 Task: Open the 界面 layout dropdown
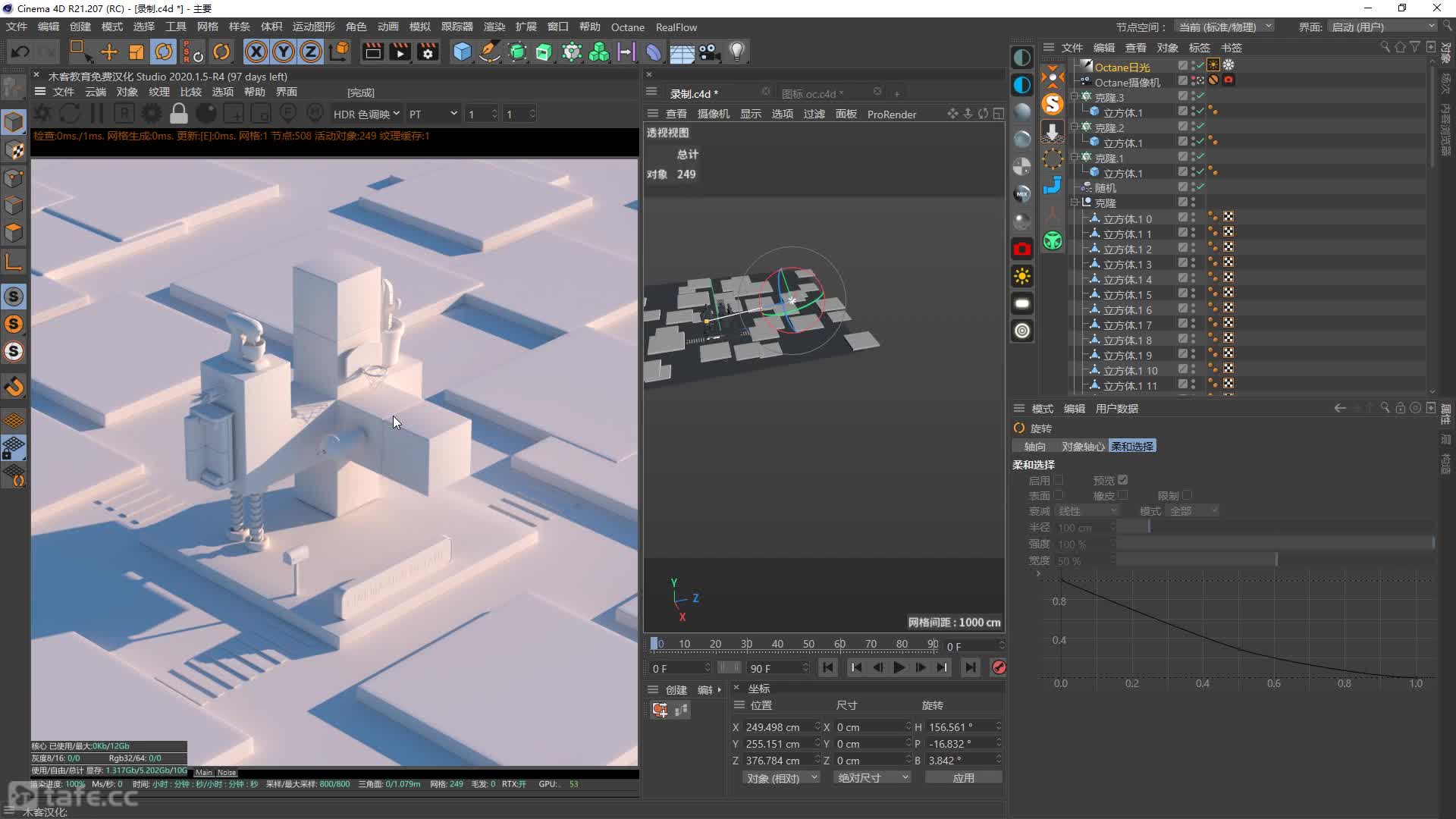pyautogui.click(x=1383, y=27)
